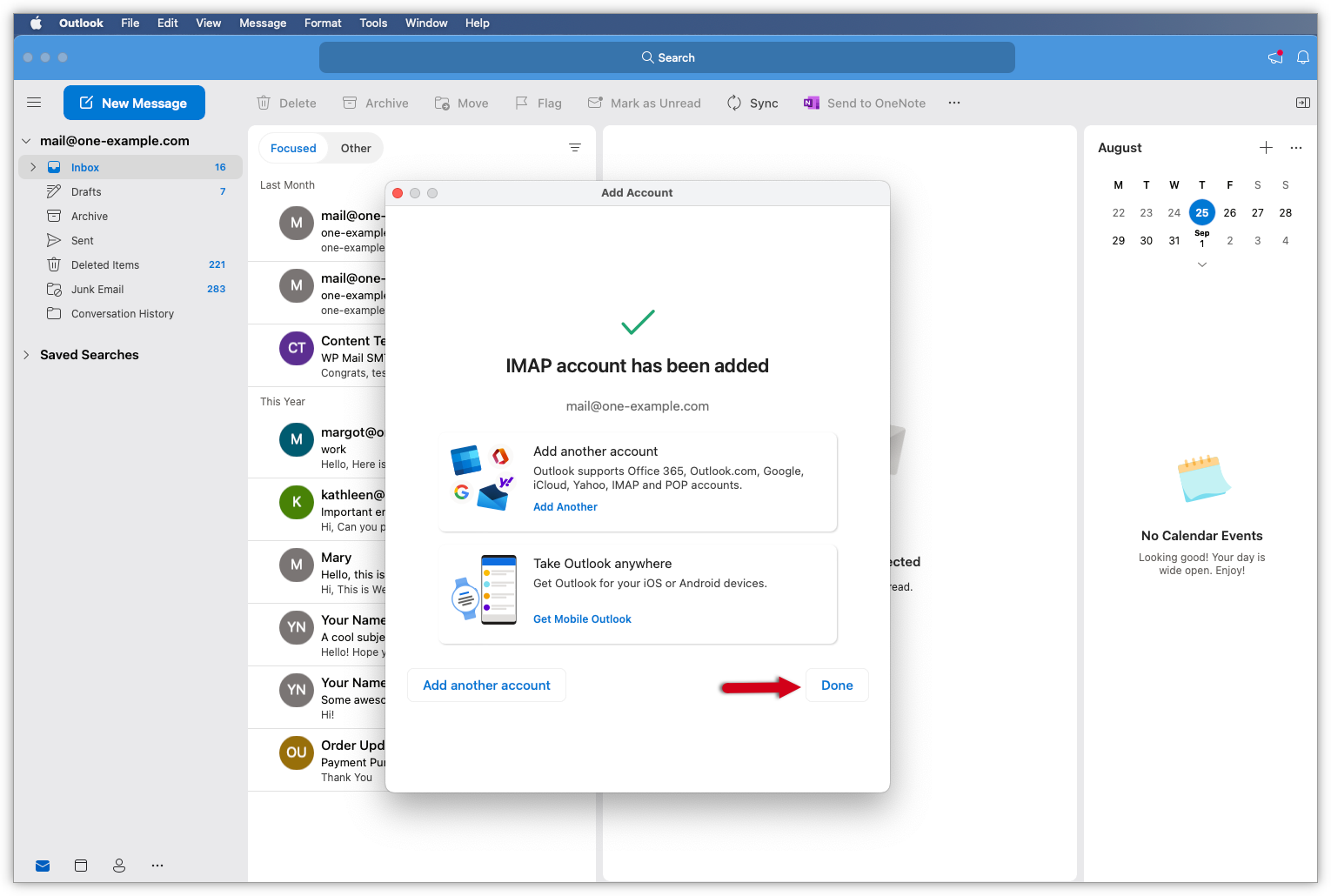Collapse the mail@one-example.com account tree
This screenshot has width=1331, height=896.
coord(26,141)
